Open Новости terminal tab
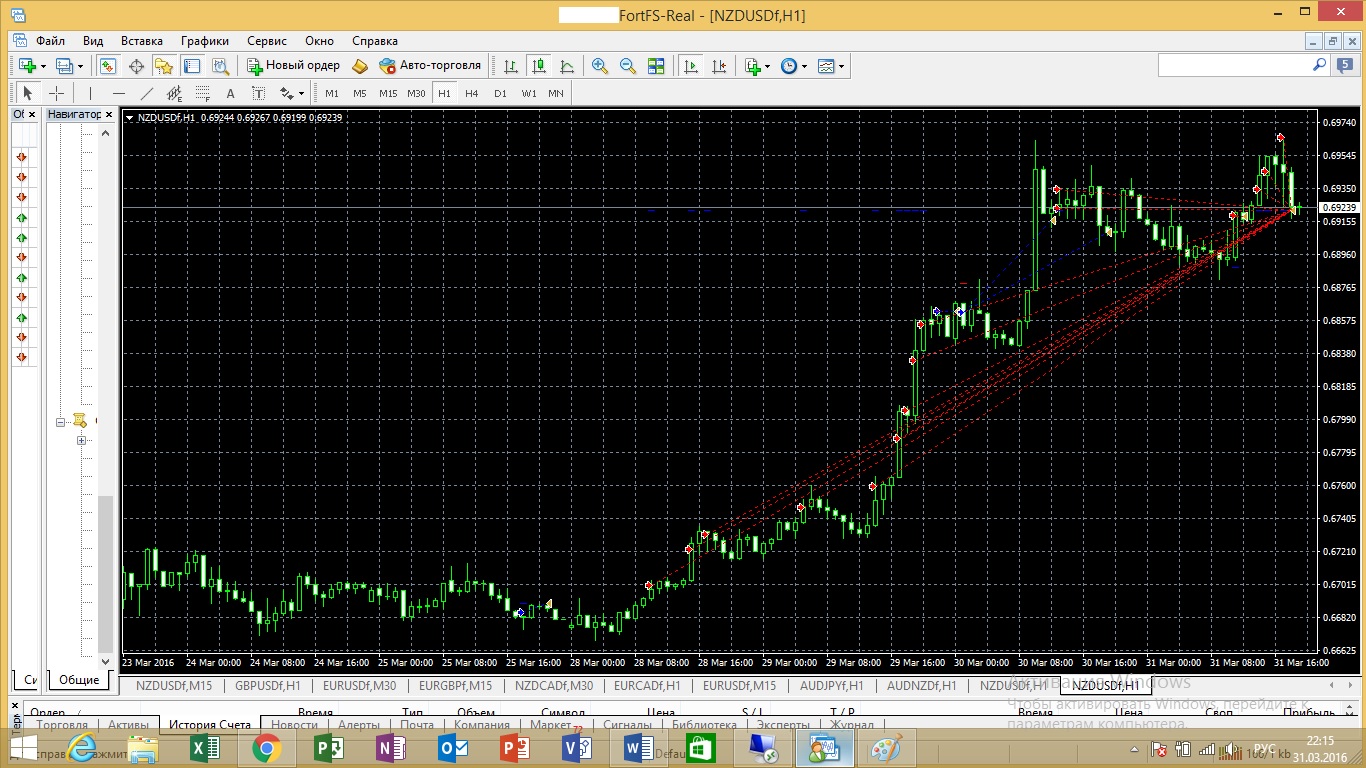Image resolution: width=1366 pixels, height=768 pixels. [294, 725]
